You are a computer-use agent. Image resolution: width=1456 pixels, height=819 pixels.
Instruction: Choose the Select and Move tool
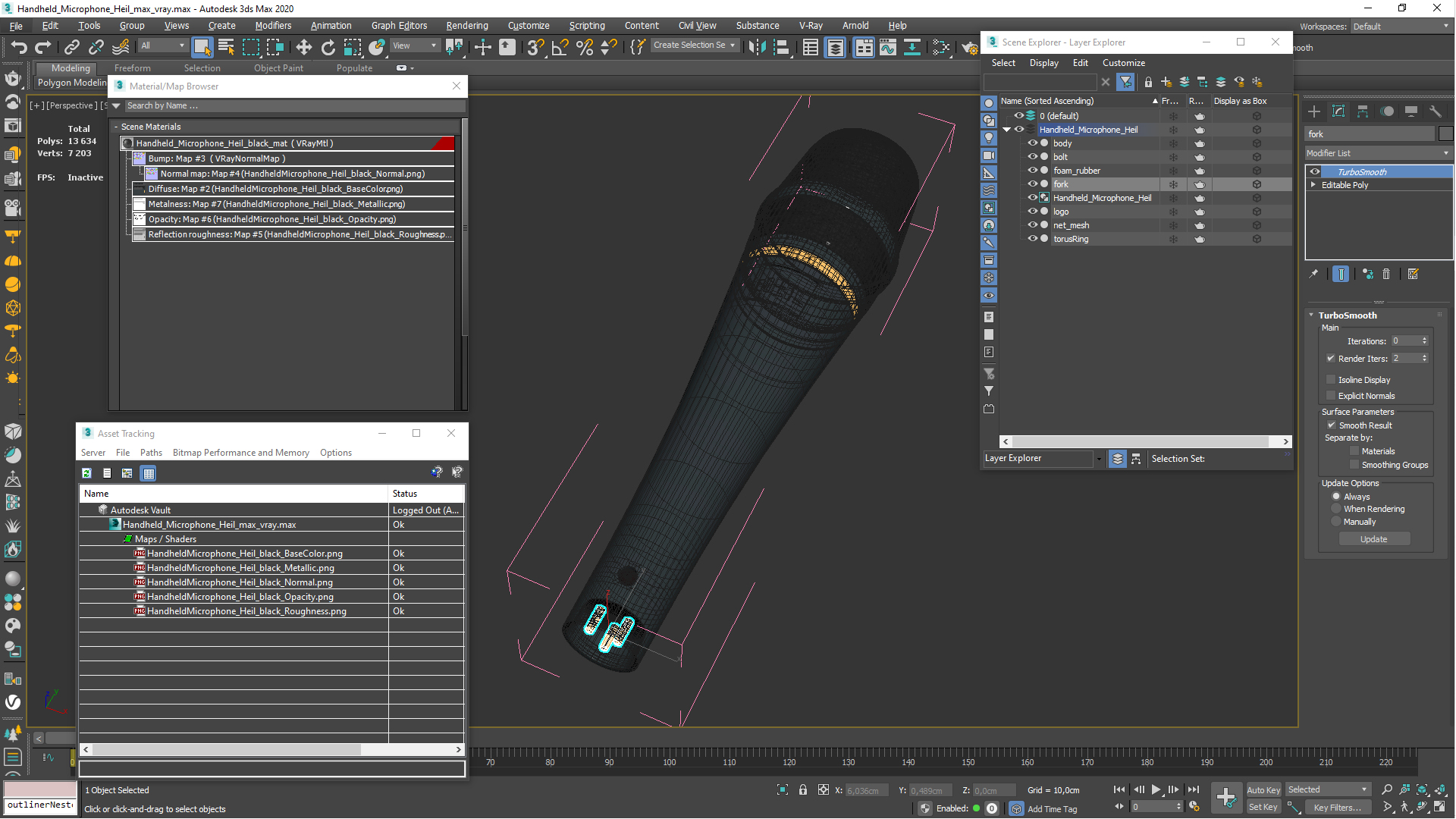(303, 48)
